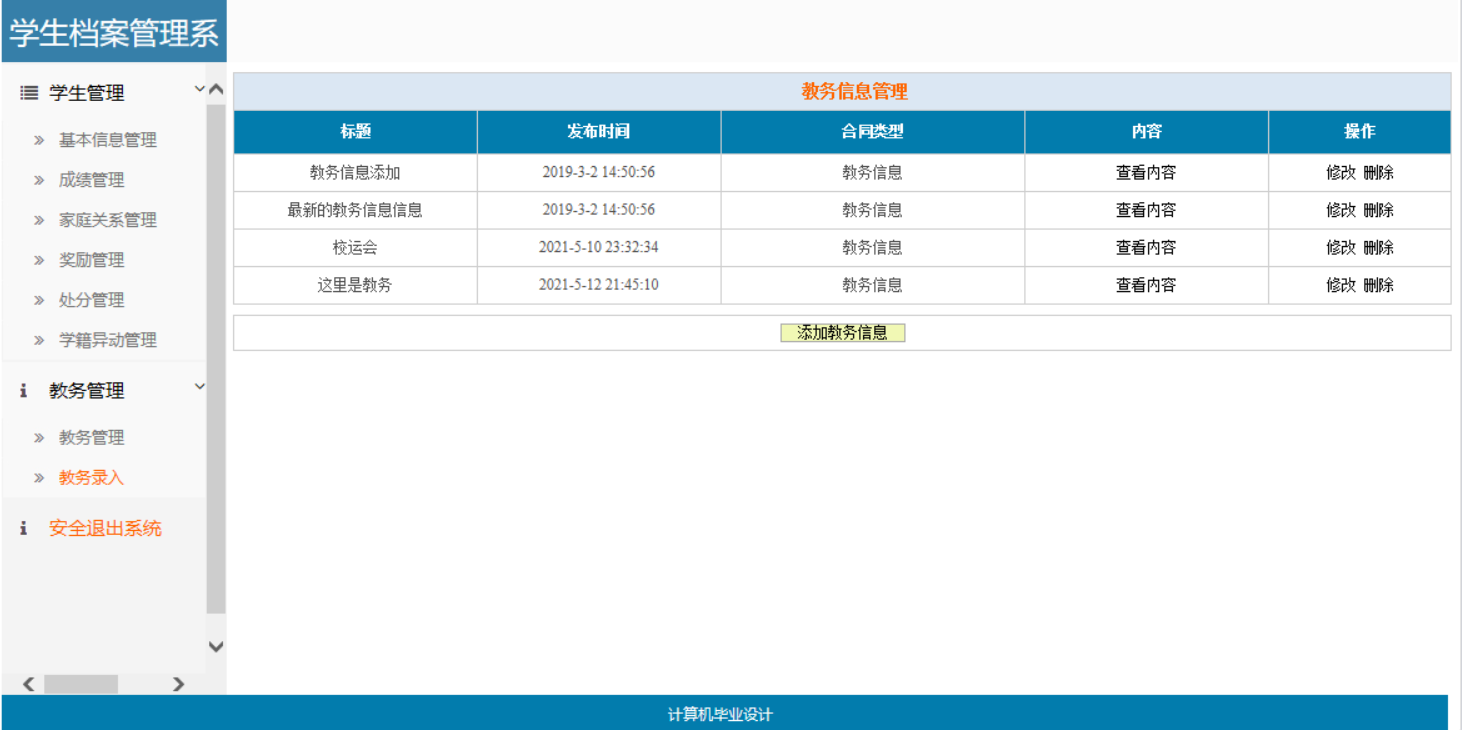
Task: Click 修改 for 这里是教务 row
Action: point(1341,285)
